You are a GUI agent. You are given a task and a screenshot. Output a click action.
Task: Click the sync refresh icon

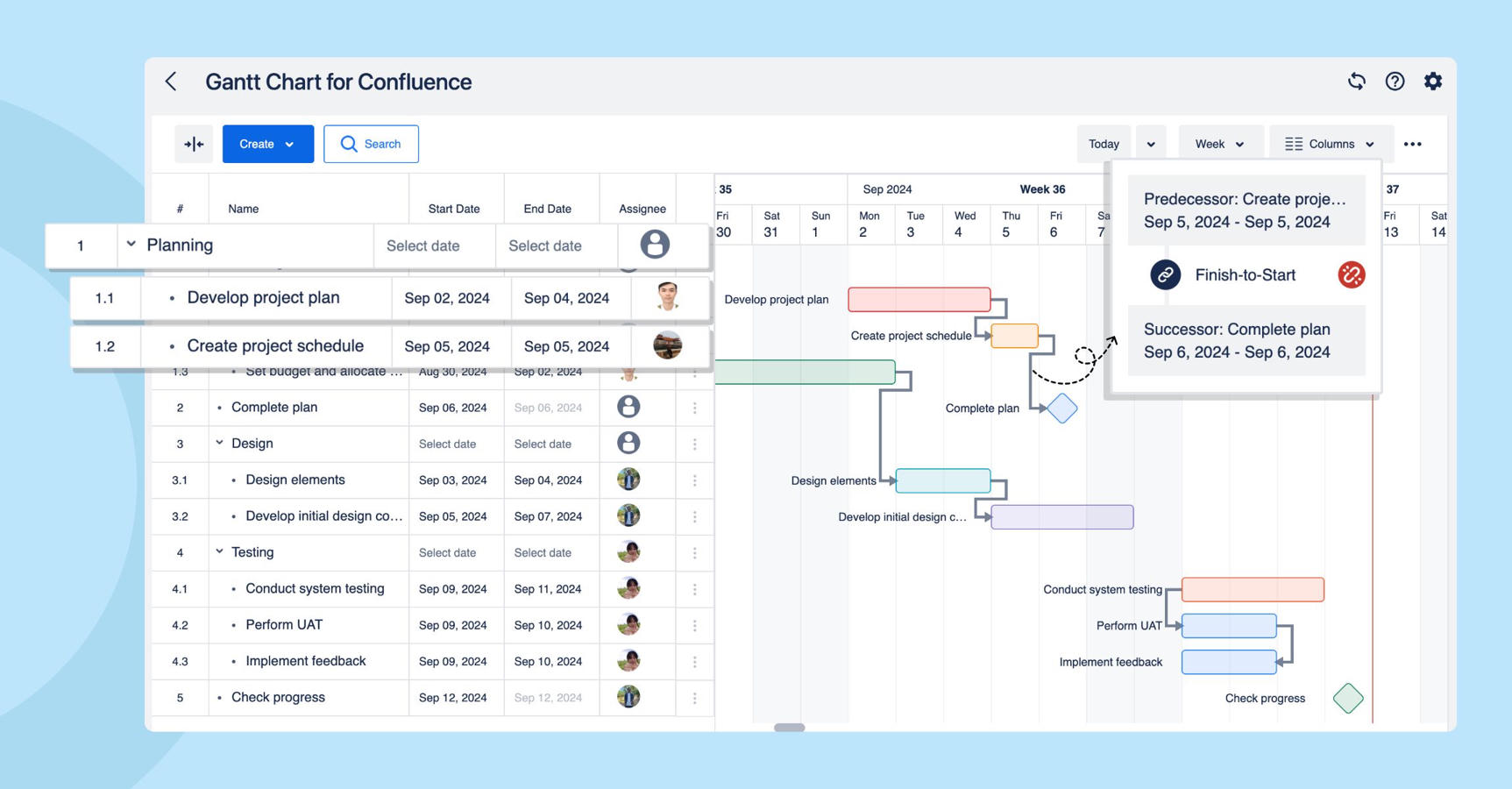coord(1356,82)
